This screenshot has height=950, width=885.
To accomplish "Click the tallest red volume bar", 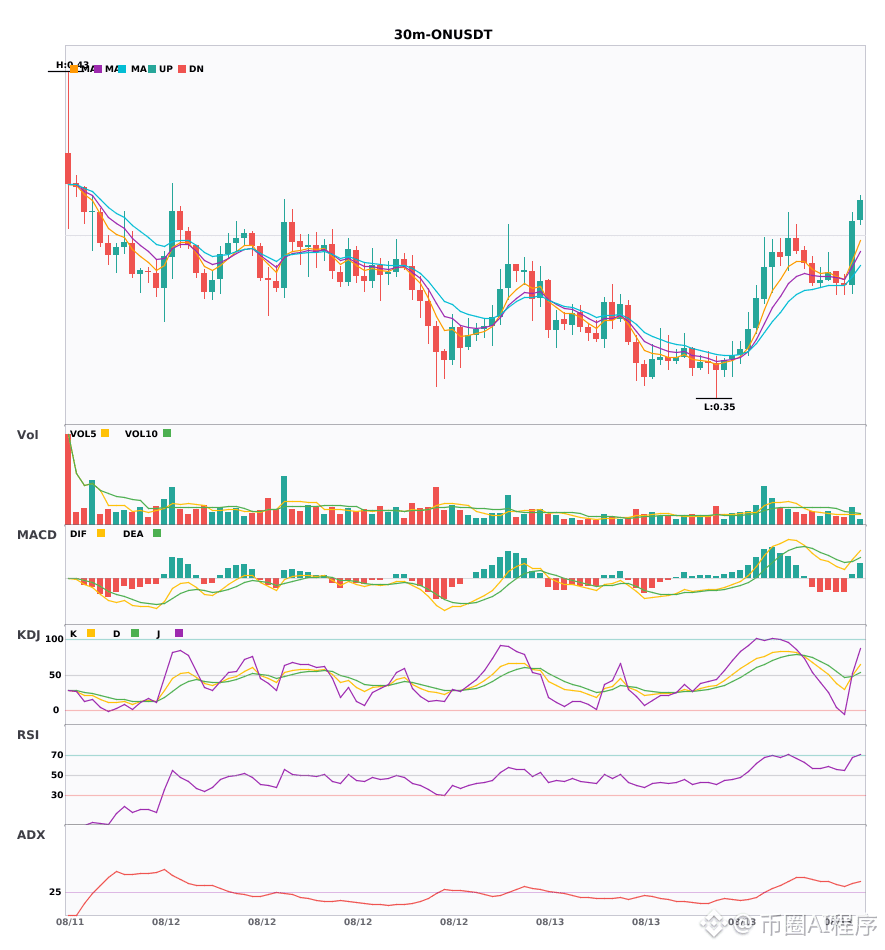I will (x=68, y=479).
